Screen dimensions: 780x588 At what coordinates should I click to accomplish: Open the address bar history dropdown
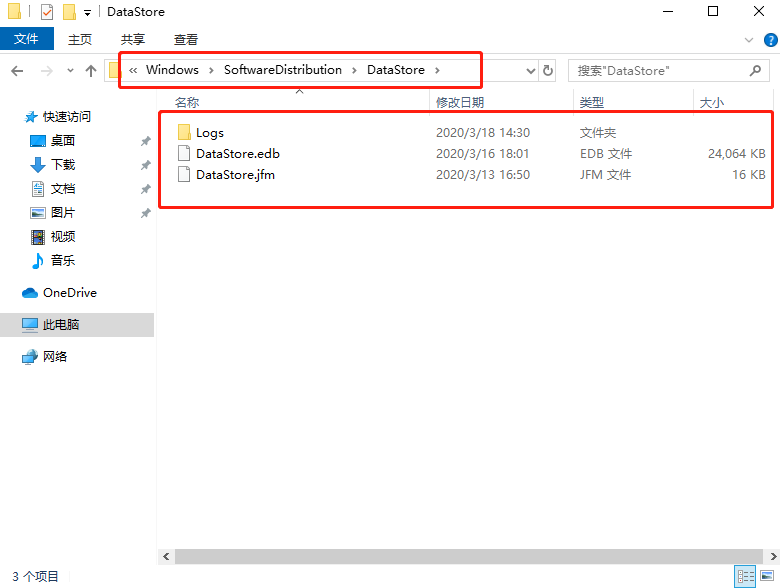tap(530, 71)
